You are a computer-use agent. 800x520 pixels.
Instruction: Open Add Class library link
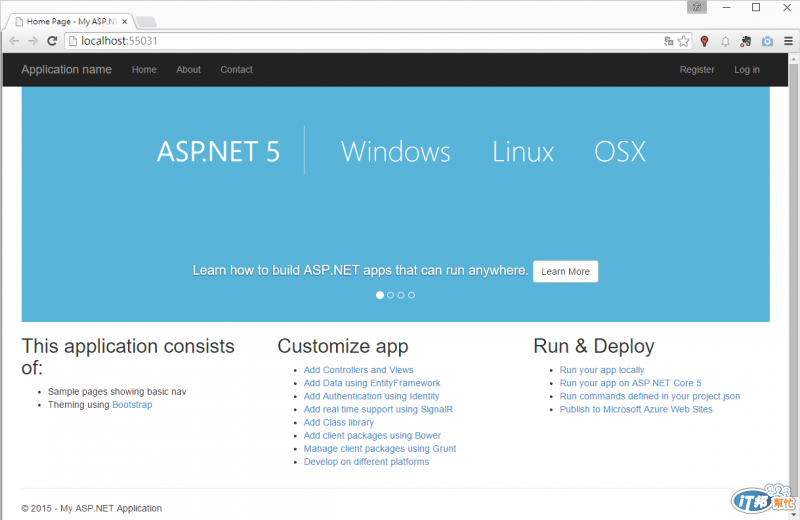click(339, 423)
